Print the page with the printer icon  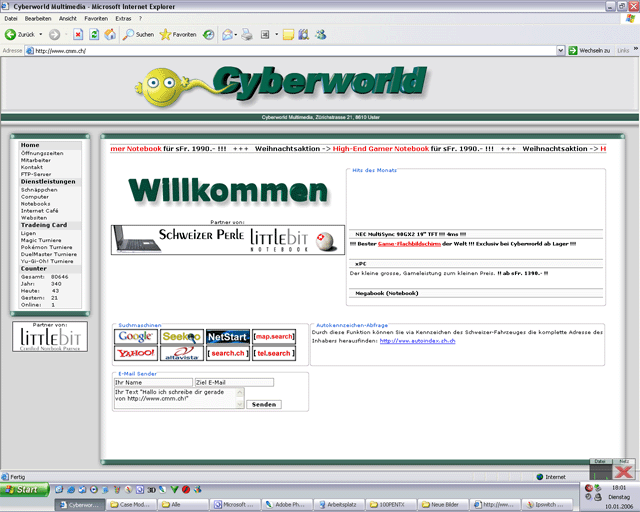(x=247, y=35)
